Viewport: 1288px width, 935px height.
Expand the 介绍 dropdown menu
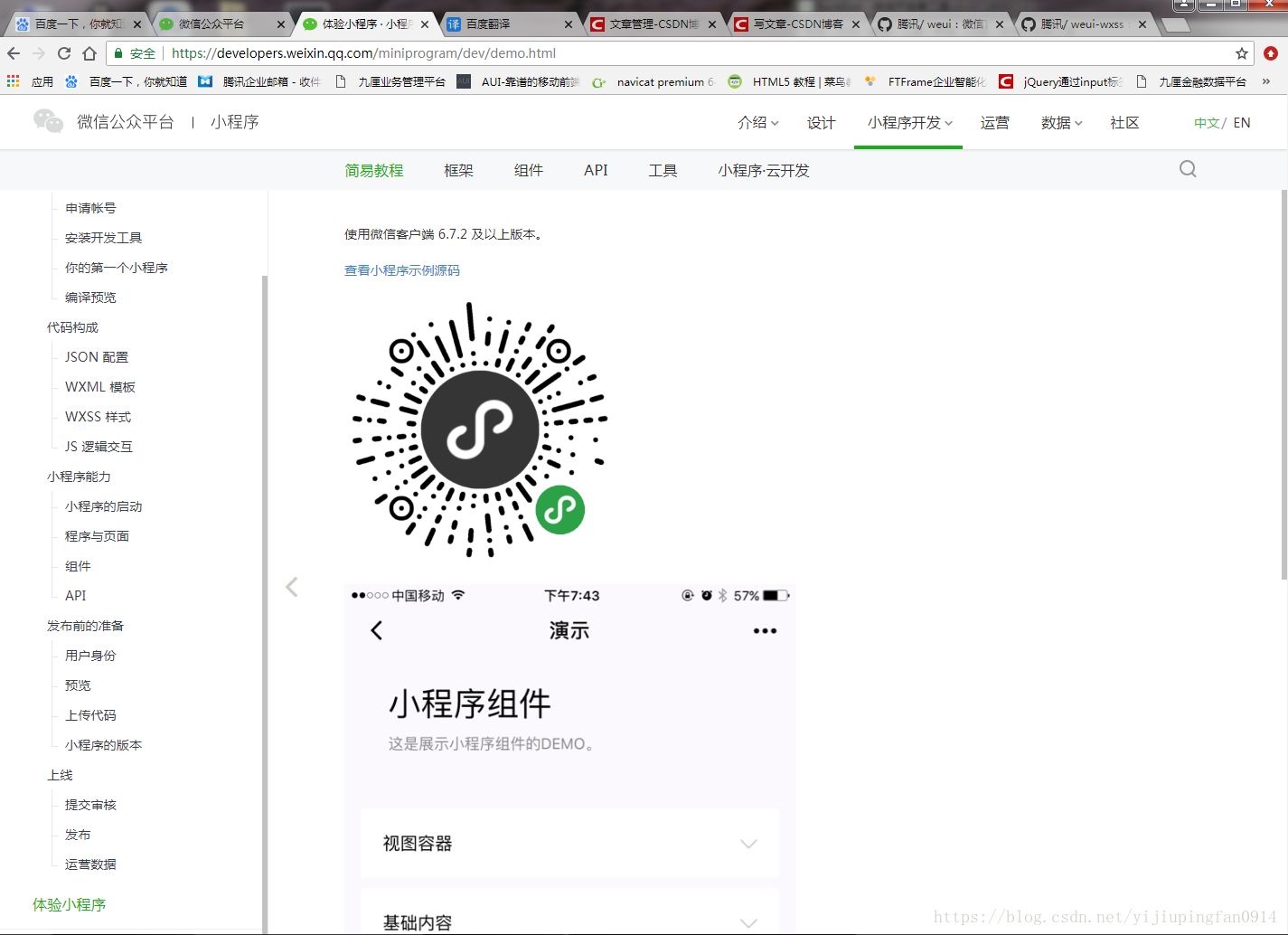pos(757,123)
